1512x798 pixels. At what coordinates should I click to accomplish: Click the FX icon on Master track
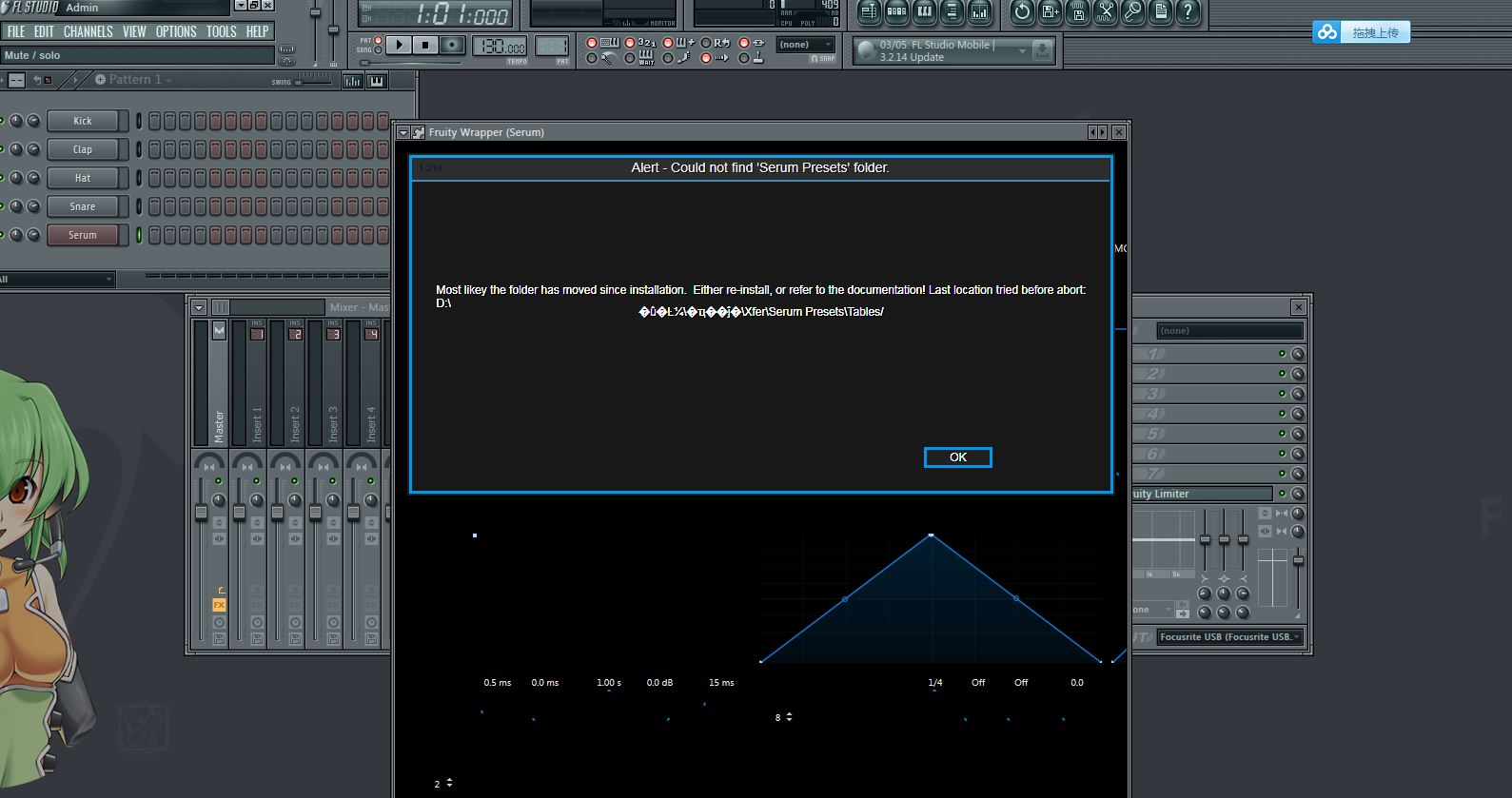pyautogui.click(x=219, y=605)
